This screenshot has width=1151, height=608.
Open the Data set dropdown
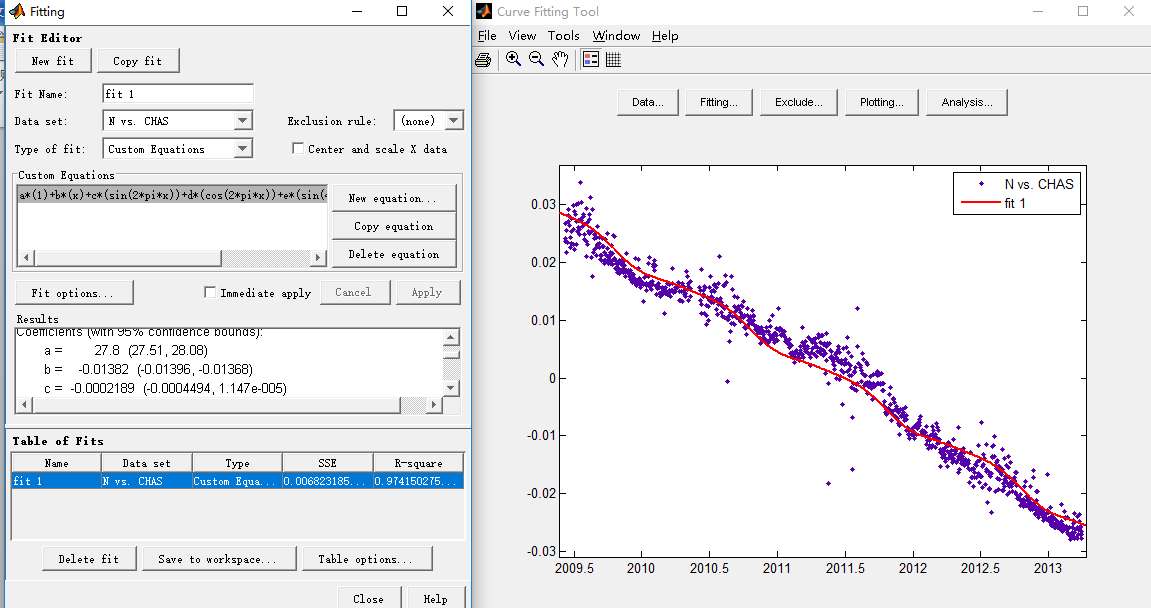[243, 121]
